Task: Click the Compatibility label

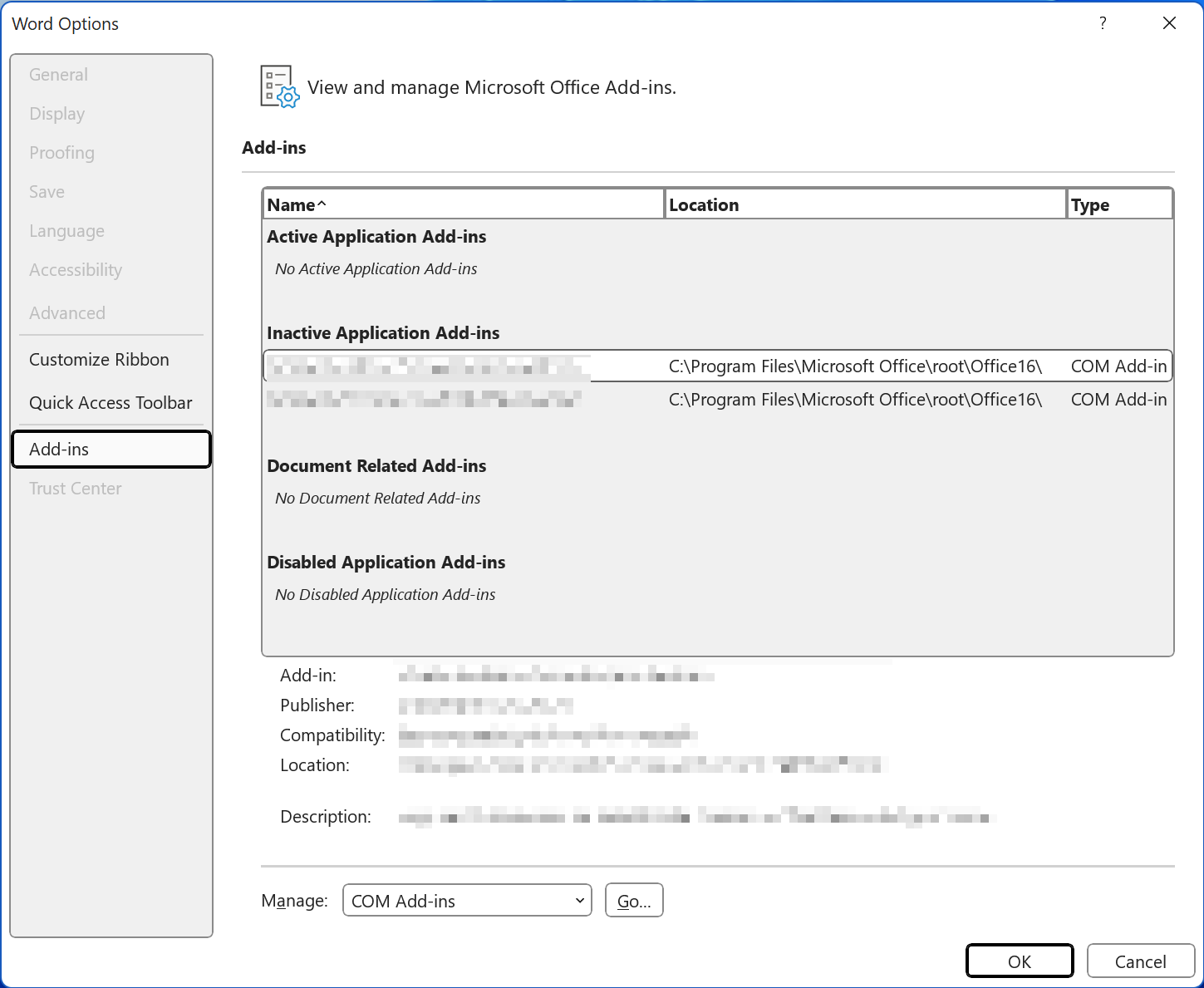Action: click(332, 735)
